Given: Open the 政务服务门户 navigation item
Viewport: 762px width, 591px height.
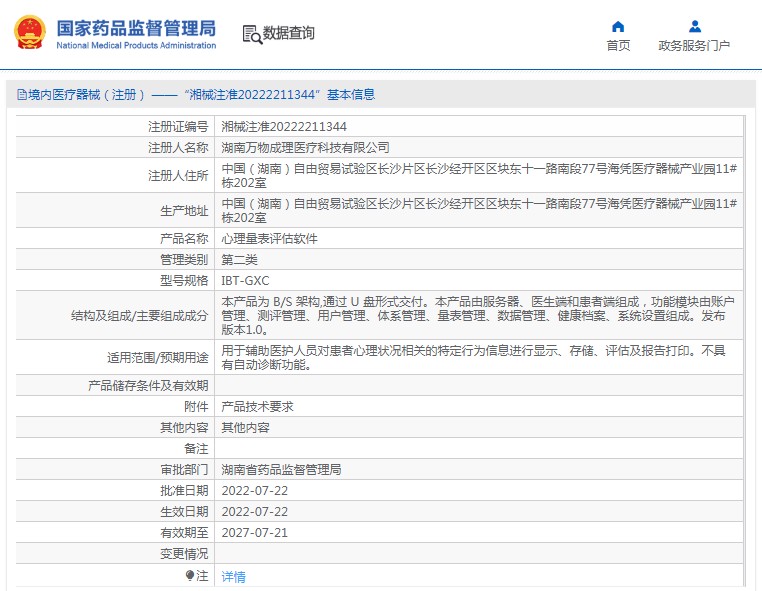Looking at the screenshot, I should [694, 45].
